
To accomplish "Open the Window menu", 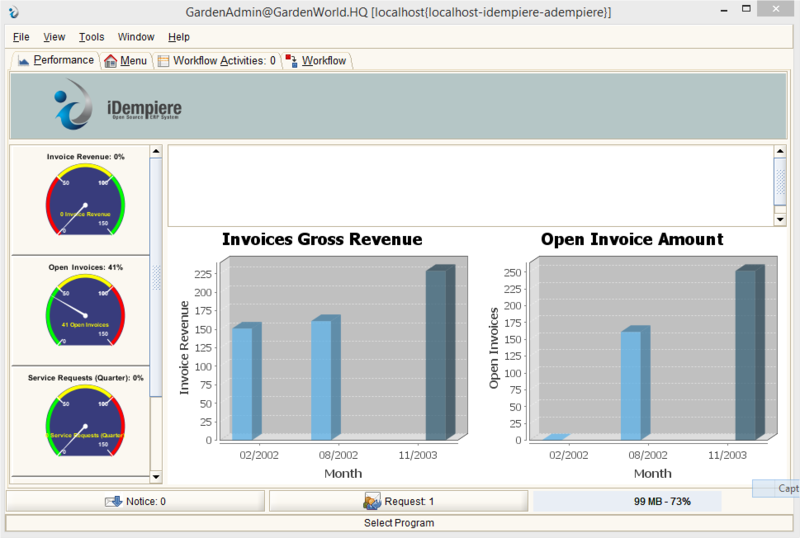I will click(136, 37).
